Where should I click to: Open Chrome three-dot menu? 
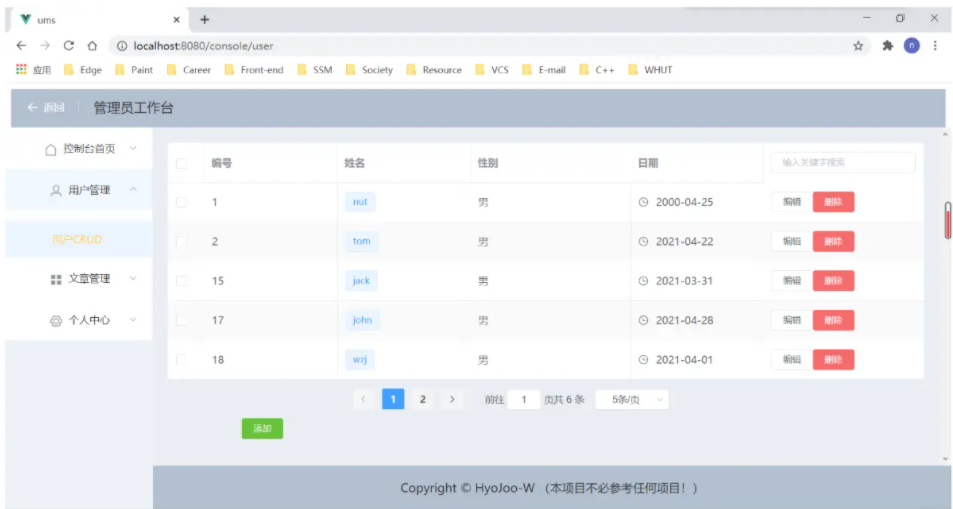[935, 46]
